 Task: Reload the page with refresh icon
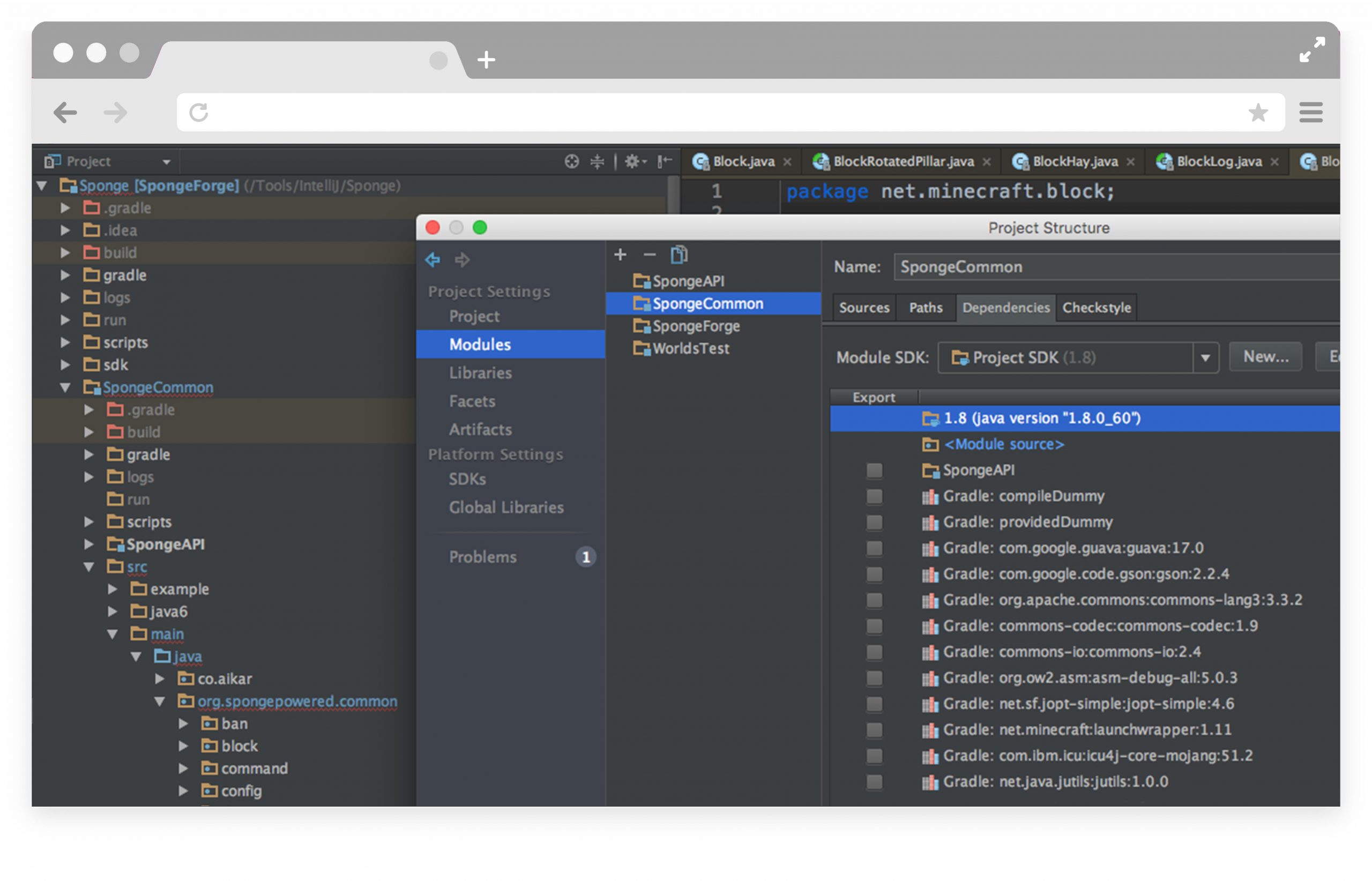tap(199, 113)
